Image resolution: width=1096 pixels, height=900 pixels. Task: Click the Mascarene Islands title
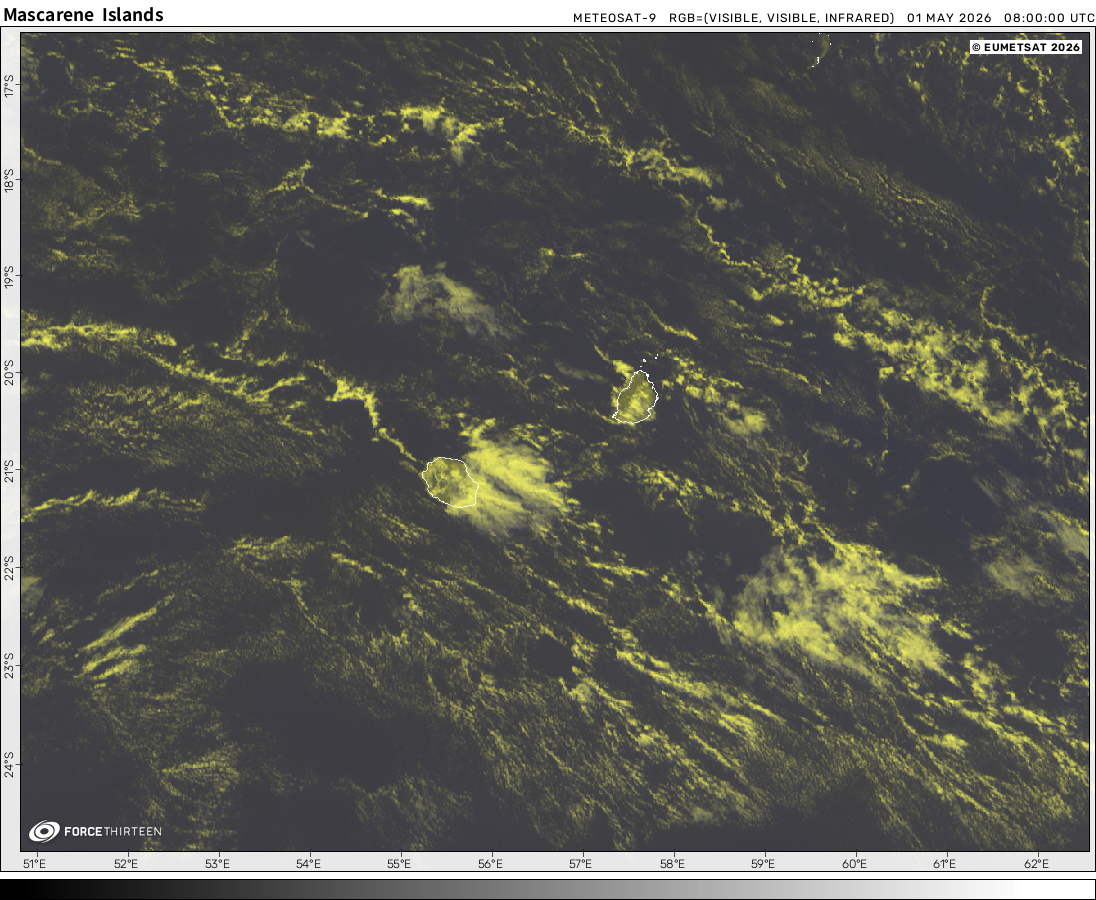83,15
